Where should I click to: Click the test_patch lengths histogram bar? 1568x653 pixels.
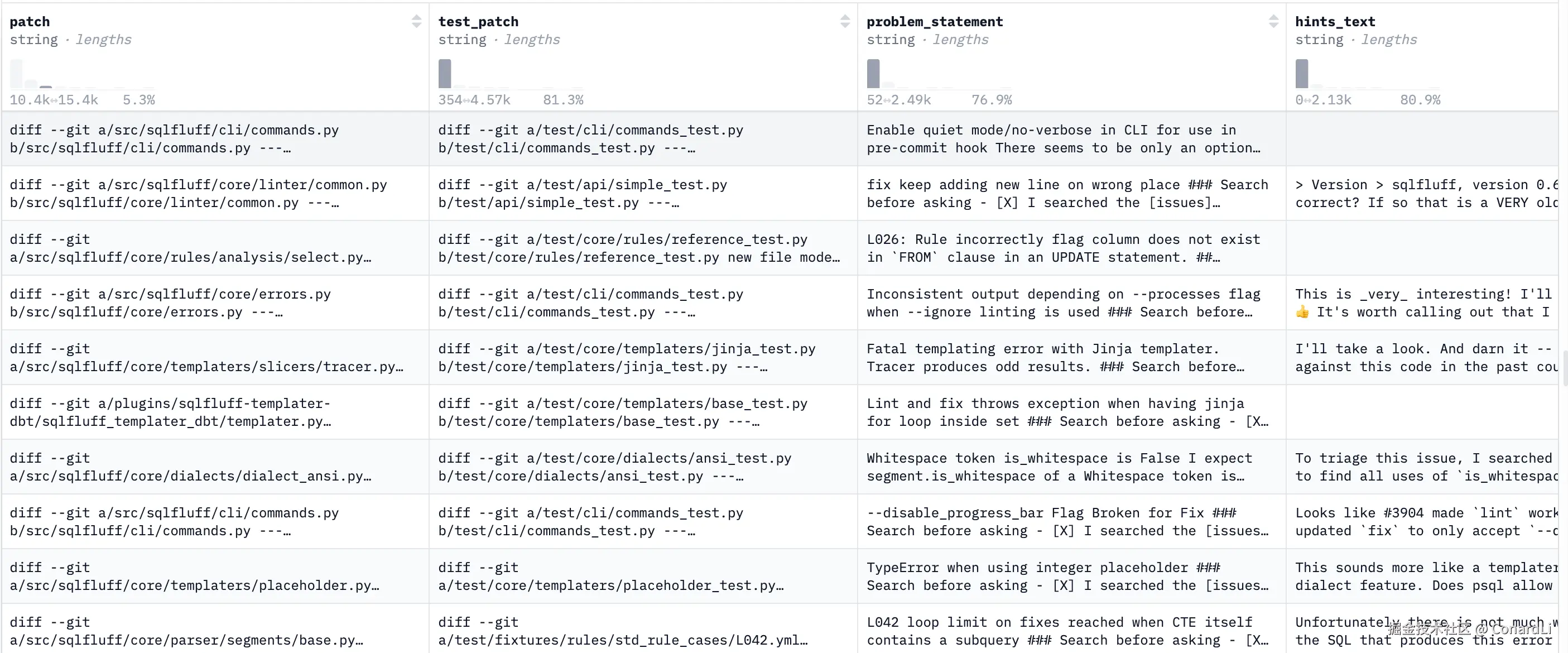tap(444, 73)
